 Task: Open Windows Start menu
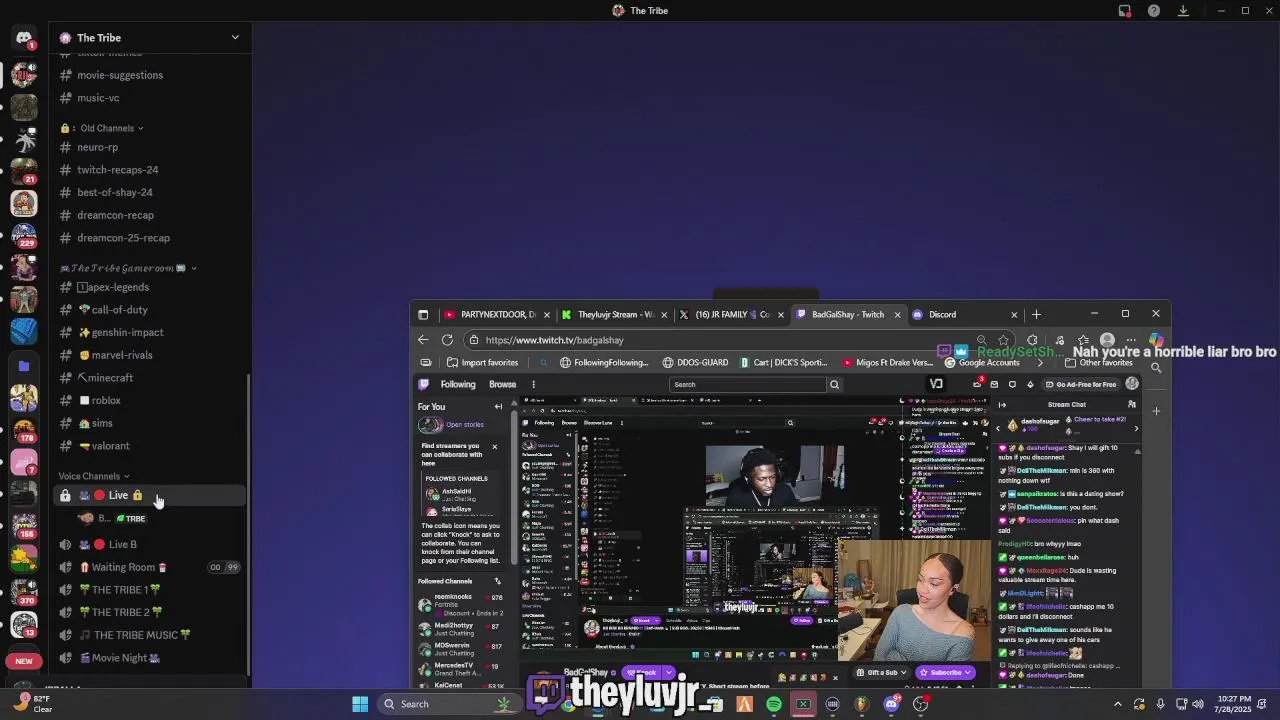pos(360,704)
